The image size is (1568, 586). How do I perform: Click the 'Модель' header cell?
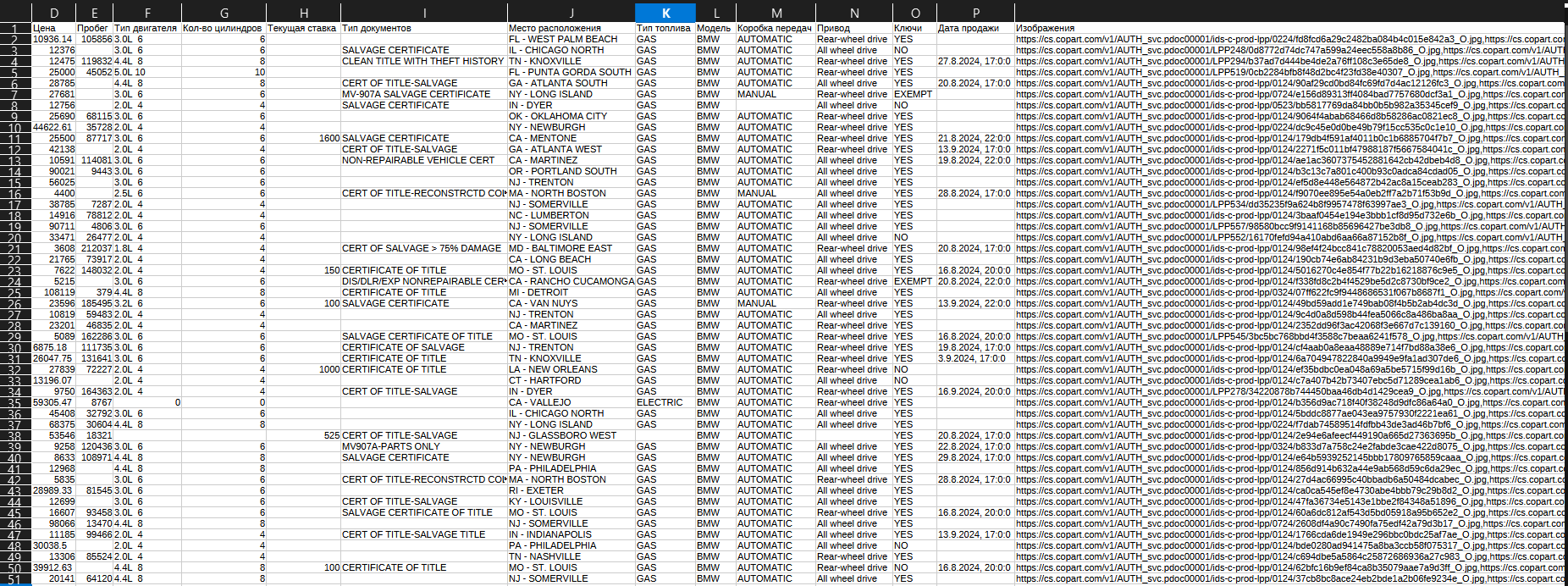click(715, 28)
